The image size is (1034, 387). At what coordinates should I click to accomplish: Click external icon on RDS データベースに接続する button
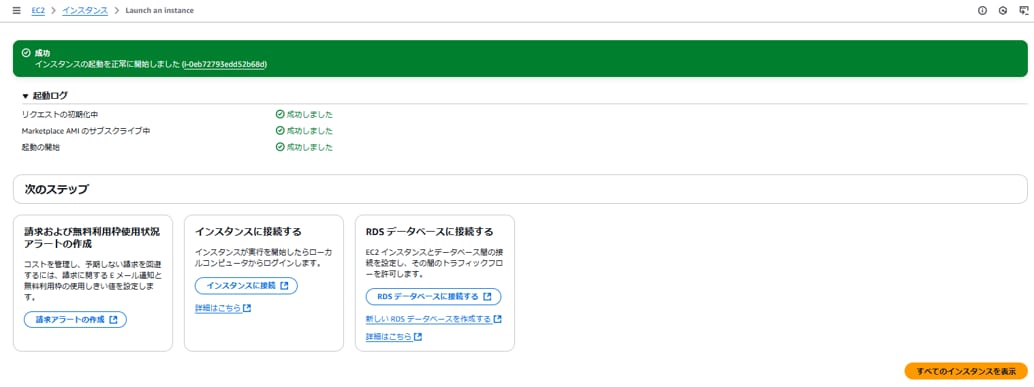pos(487,297)
